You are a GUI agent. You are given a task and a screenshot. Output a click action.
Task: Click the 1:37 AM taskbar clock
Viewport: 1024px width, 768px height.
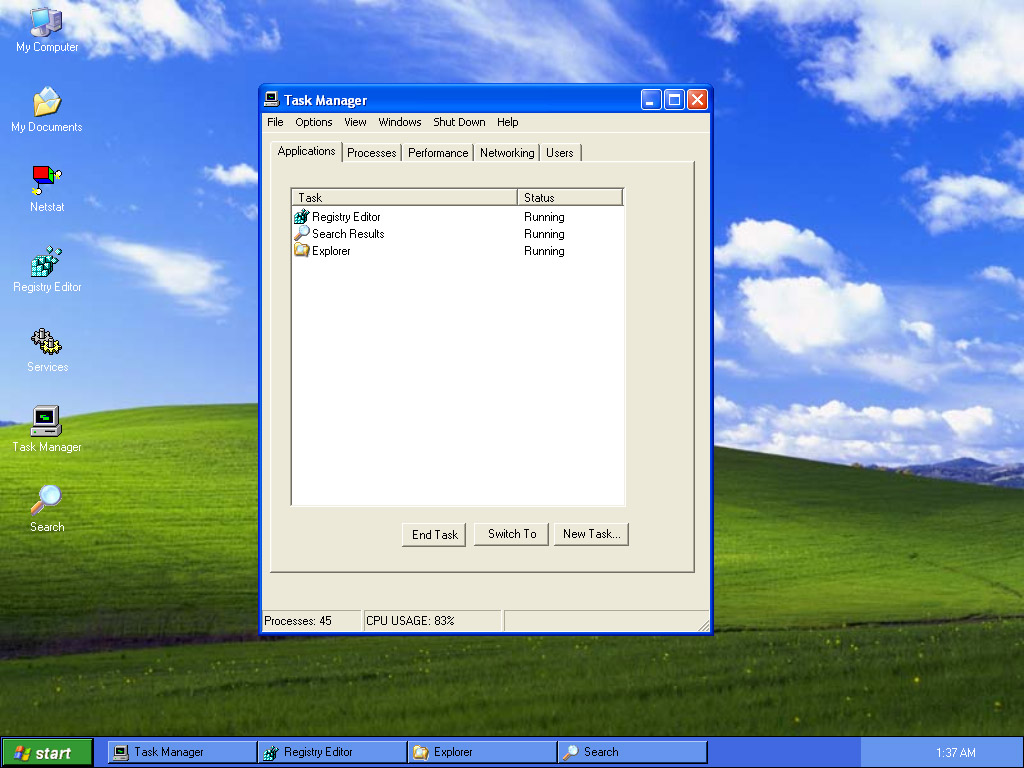click(x=955, y=752)
